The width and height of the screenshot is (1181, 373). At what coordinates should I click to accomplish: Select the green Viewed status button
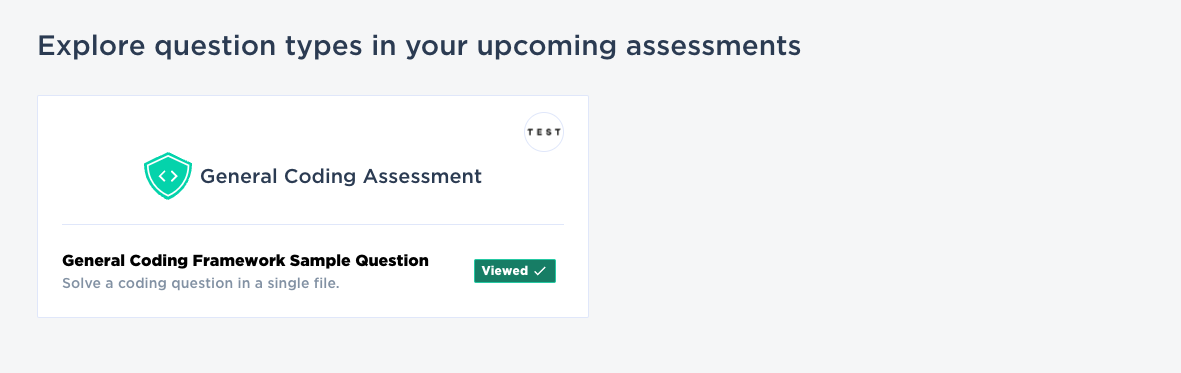[515, 271]
